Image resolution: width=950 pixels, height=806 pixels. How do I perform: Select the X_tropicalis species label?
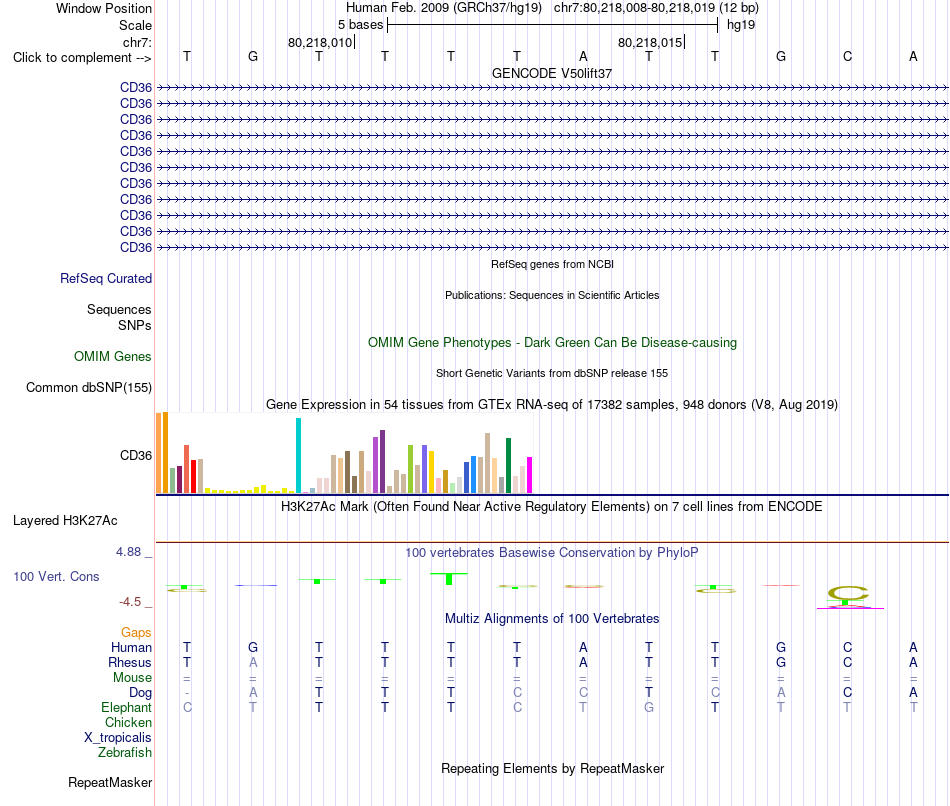click(118, 738)
